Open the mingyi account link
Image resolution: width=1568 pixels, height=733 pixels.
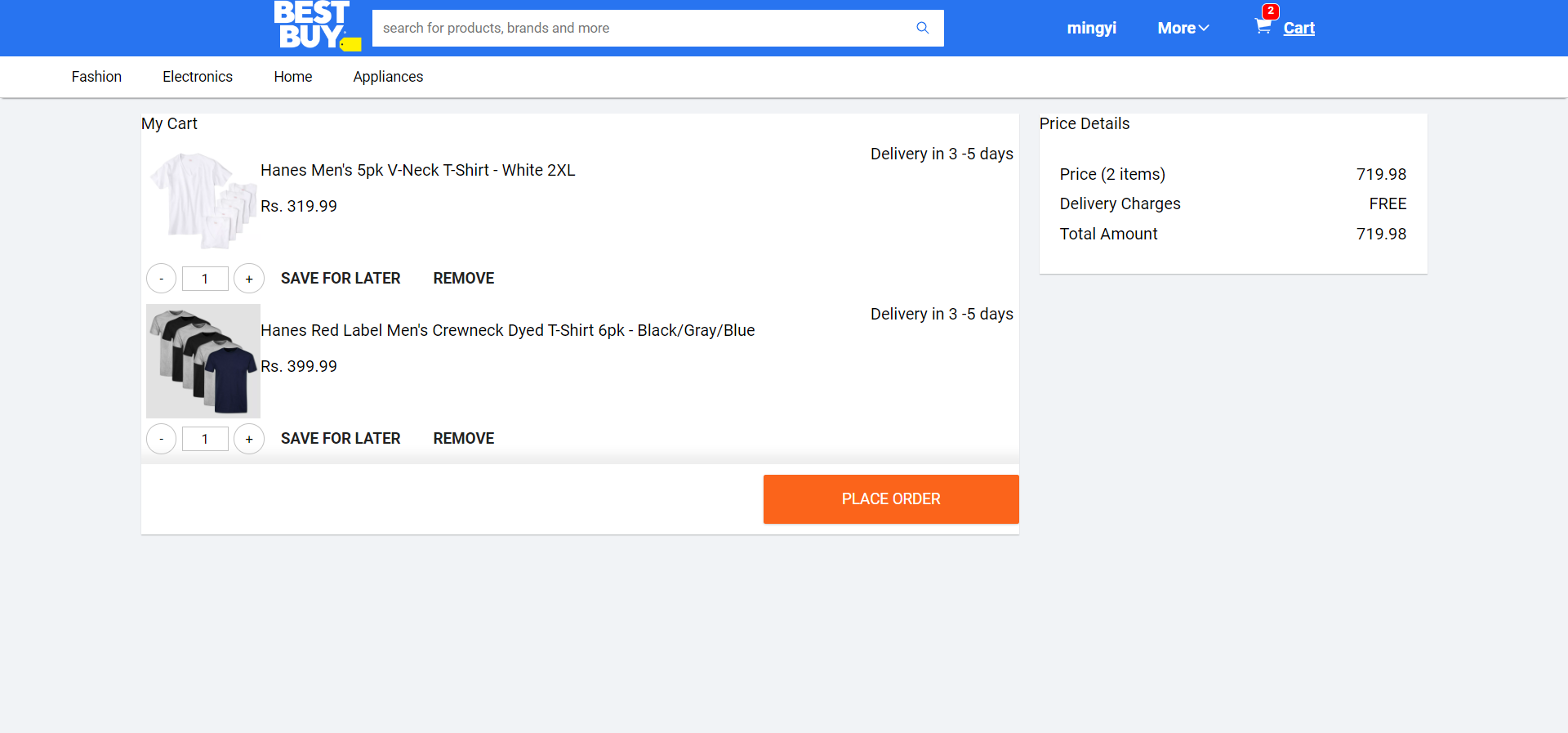coord(1091,28)
